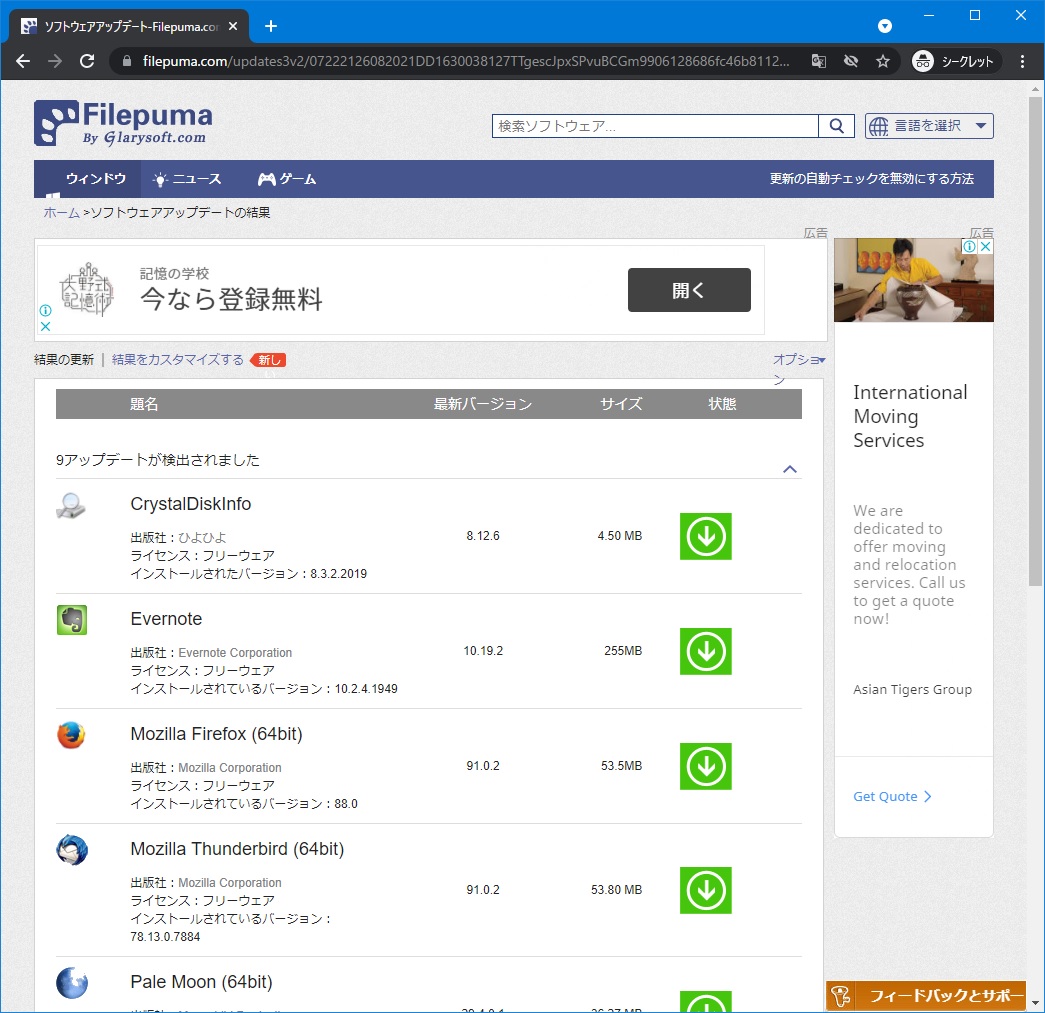Click the translate page icon
1045x1013 pixels.
(818, 61)
